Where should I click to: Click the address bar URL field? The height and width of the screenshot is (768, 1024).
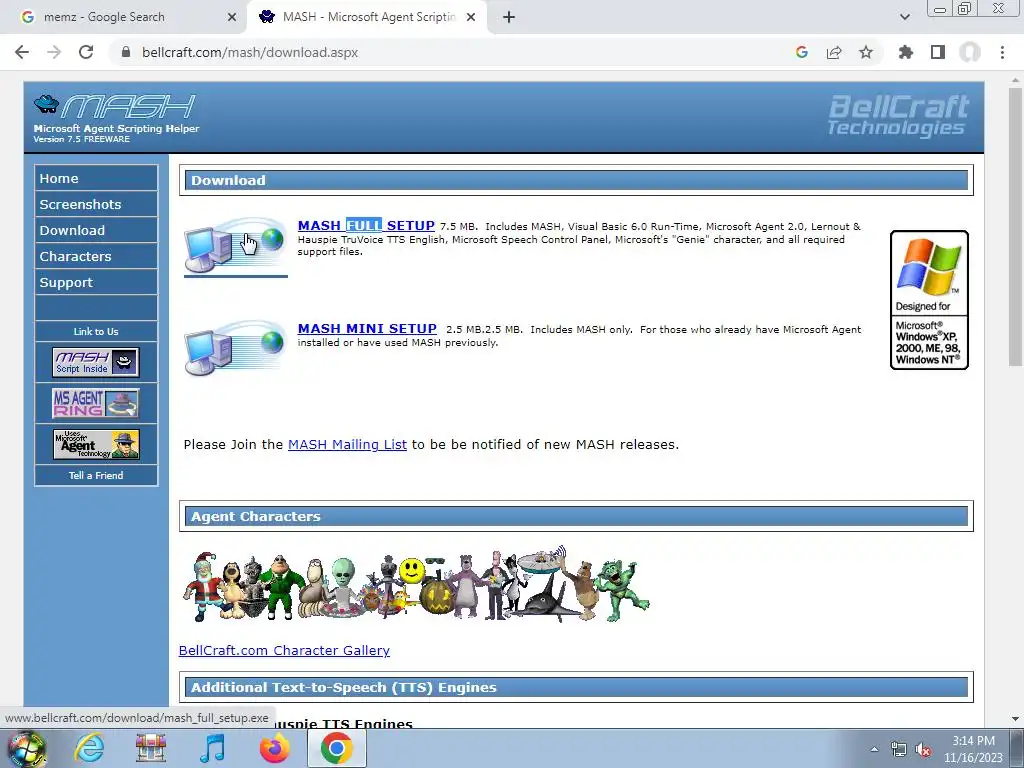tap(451, 52)
